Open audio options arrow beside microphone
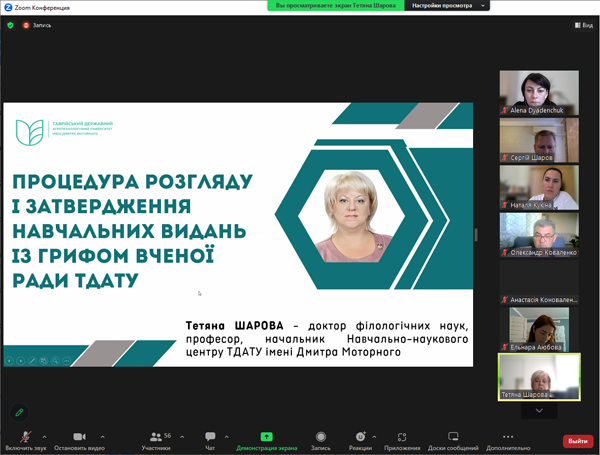This screenshot has height=455, width=600. [44, 437]
